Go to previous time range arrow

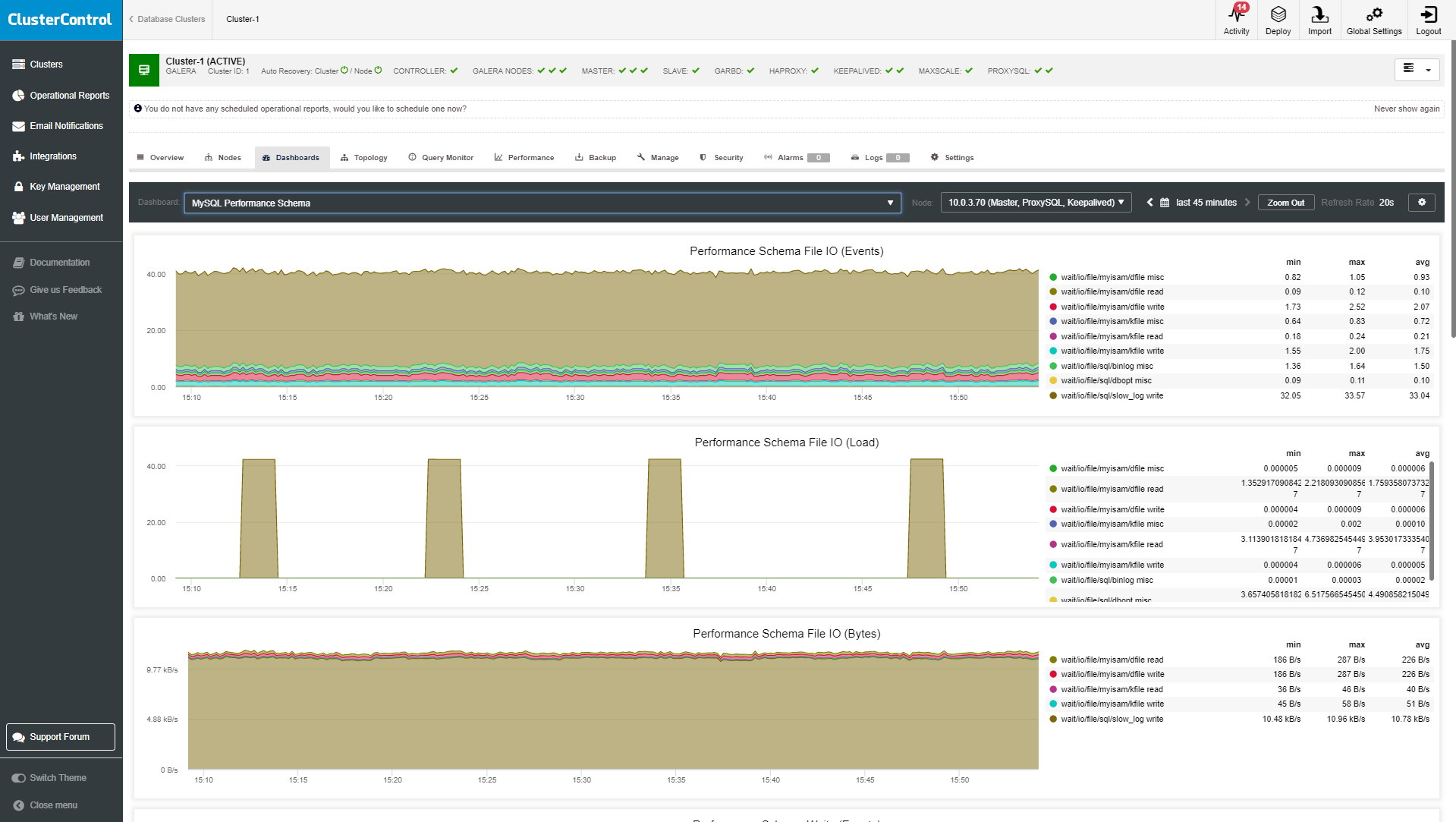click(1149, 203)
